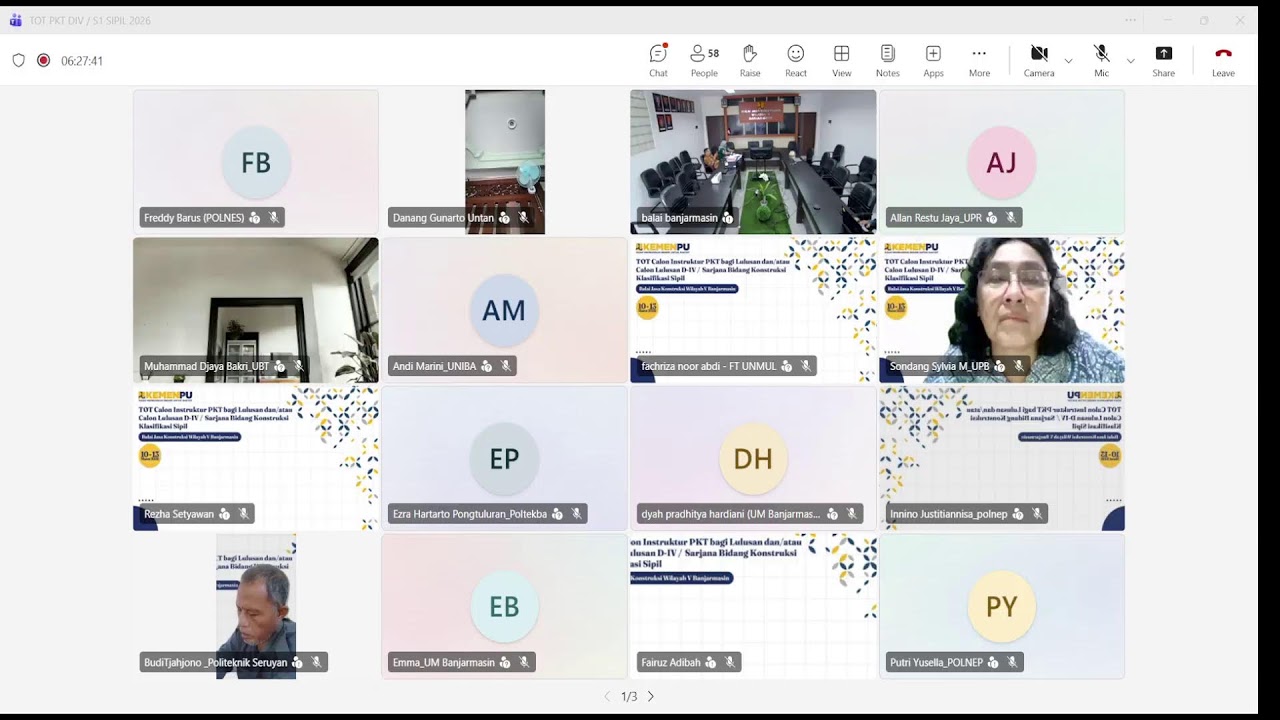1280x720 pixels.
Task: Open the React emoji menu
Action: [796, 60]
